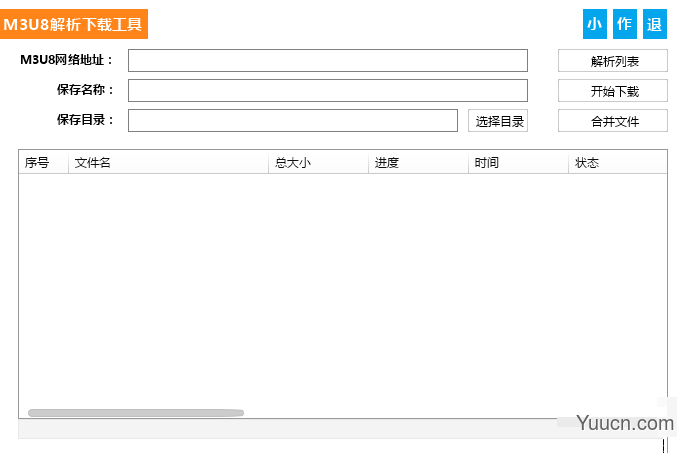Click the blue 小 minimize button

(595, 24)
